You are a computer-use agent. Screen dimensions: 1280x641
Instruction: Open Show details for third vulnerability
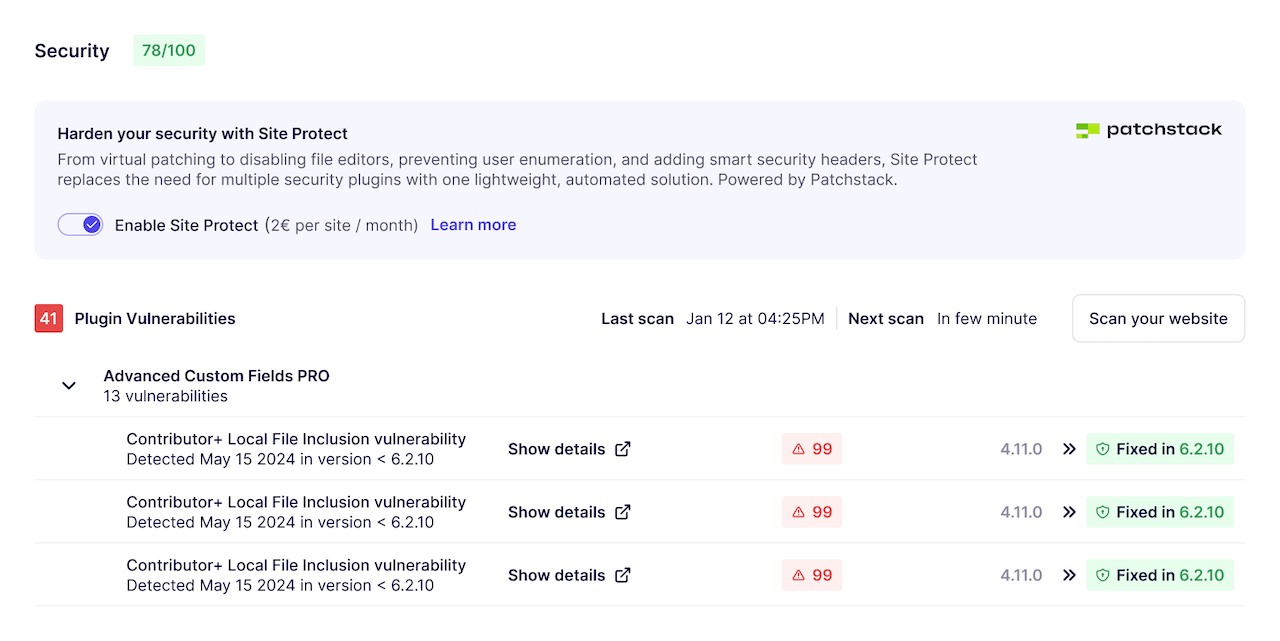(x=556, y=575)
